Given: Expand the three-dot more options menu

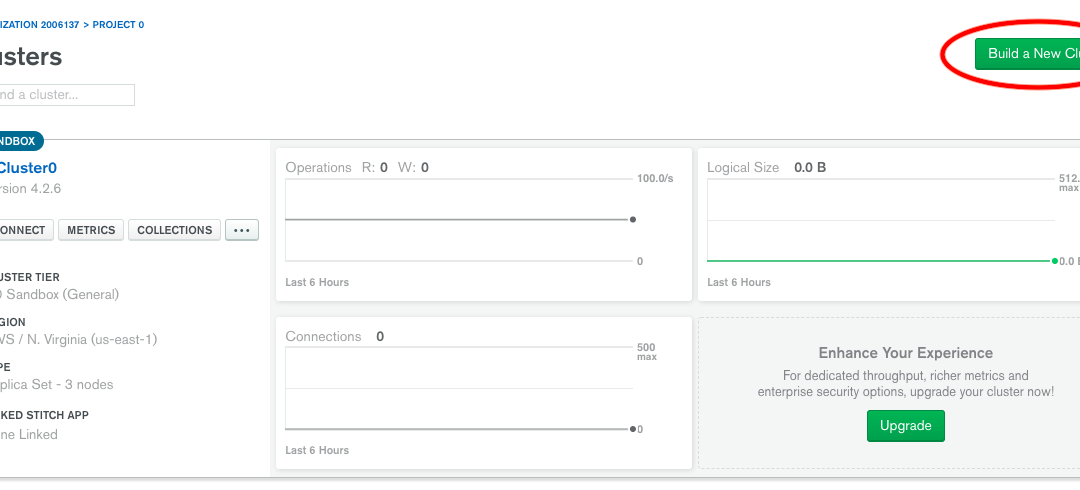Looking at the screenshot, I should coord(241,230).
